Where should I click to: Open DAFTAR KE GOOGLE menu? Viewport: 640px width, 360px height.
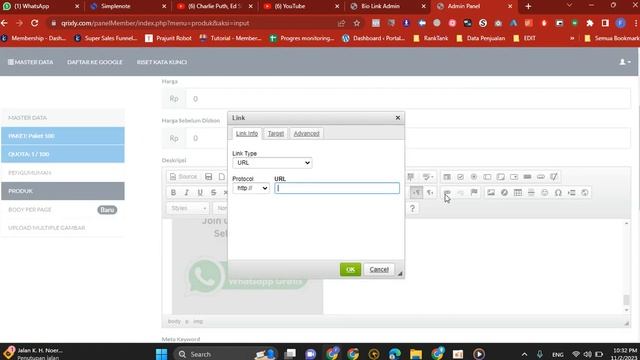(x=95, y=62)
